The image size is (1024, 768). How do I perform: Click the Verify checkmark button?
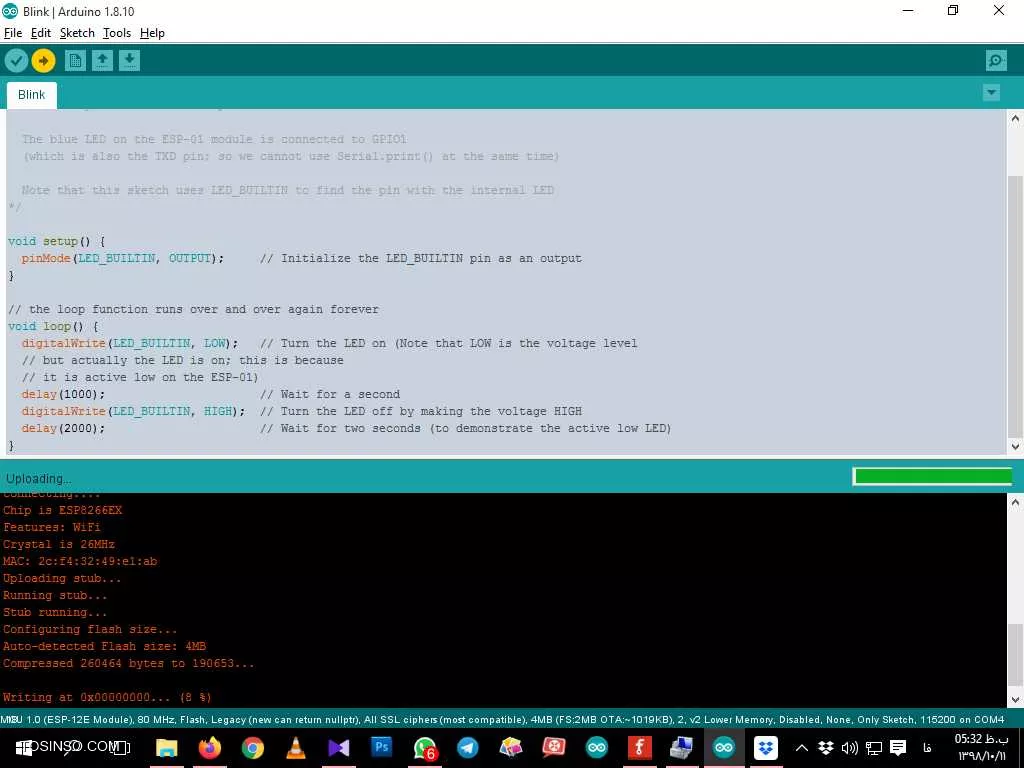pos(16,61)
